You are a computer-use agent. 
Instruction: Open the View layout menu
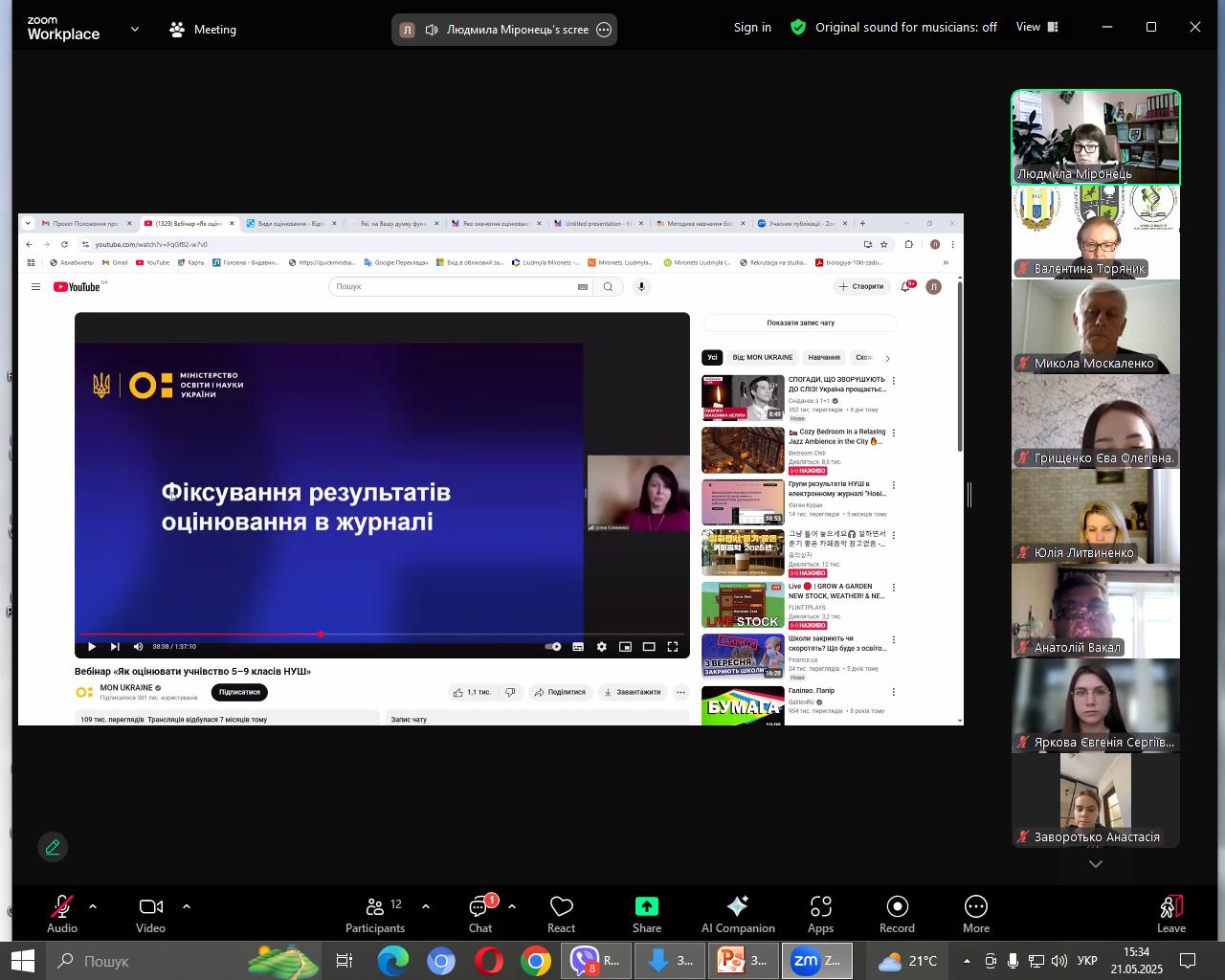[1037, 28]
